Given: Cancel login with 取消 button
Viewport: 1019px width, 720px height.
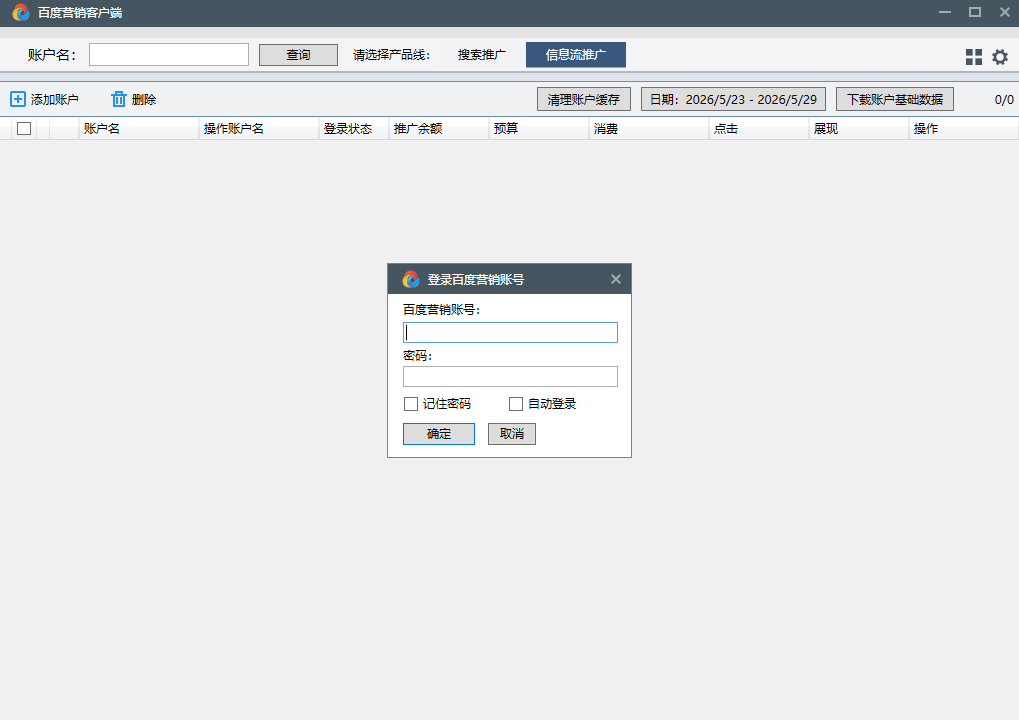Looking at the screenshot, I should [x=512, y=434].
